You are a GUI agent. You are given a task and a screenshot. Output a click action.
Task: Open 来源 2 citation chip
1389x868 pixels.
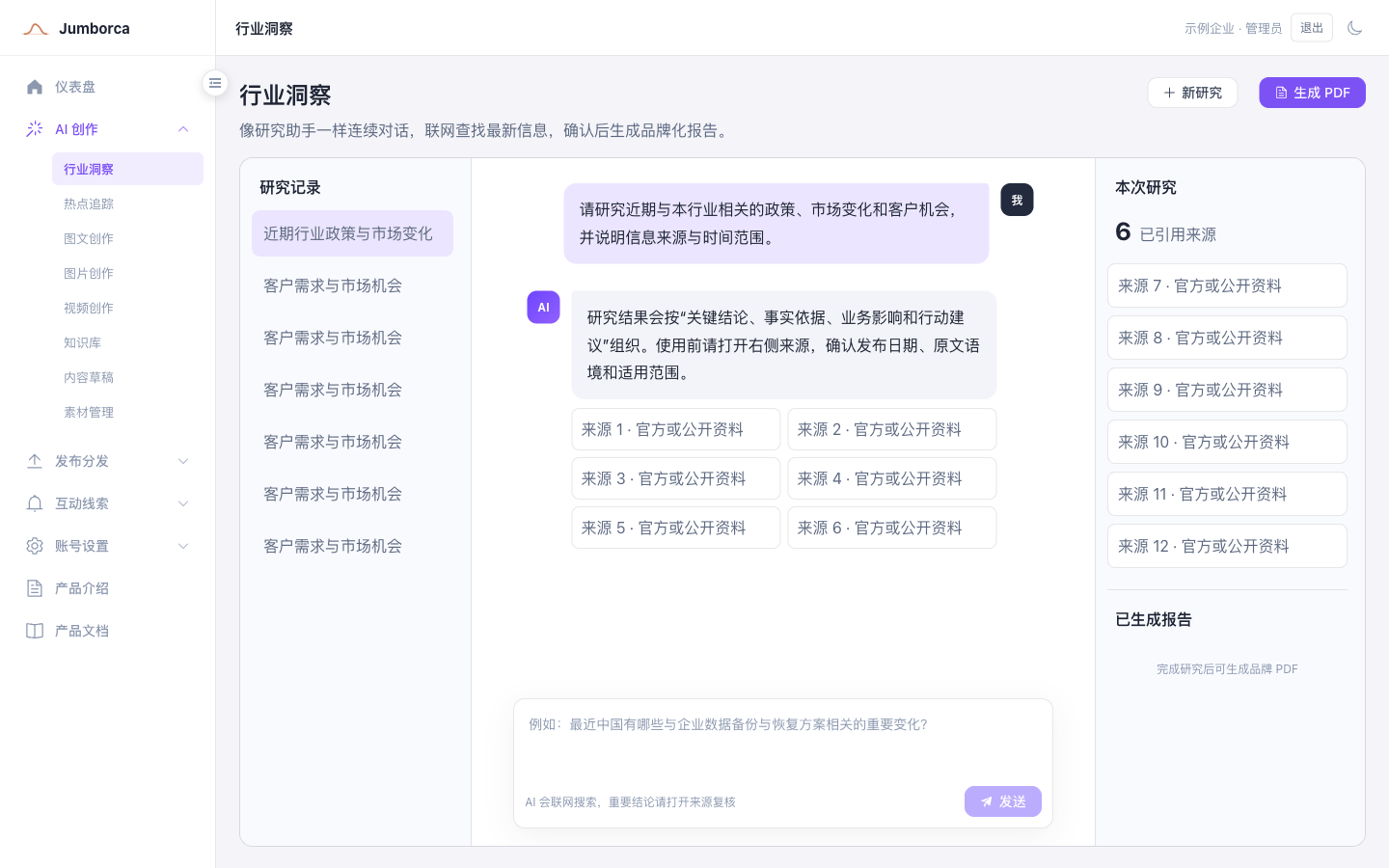tap(892, 429)
